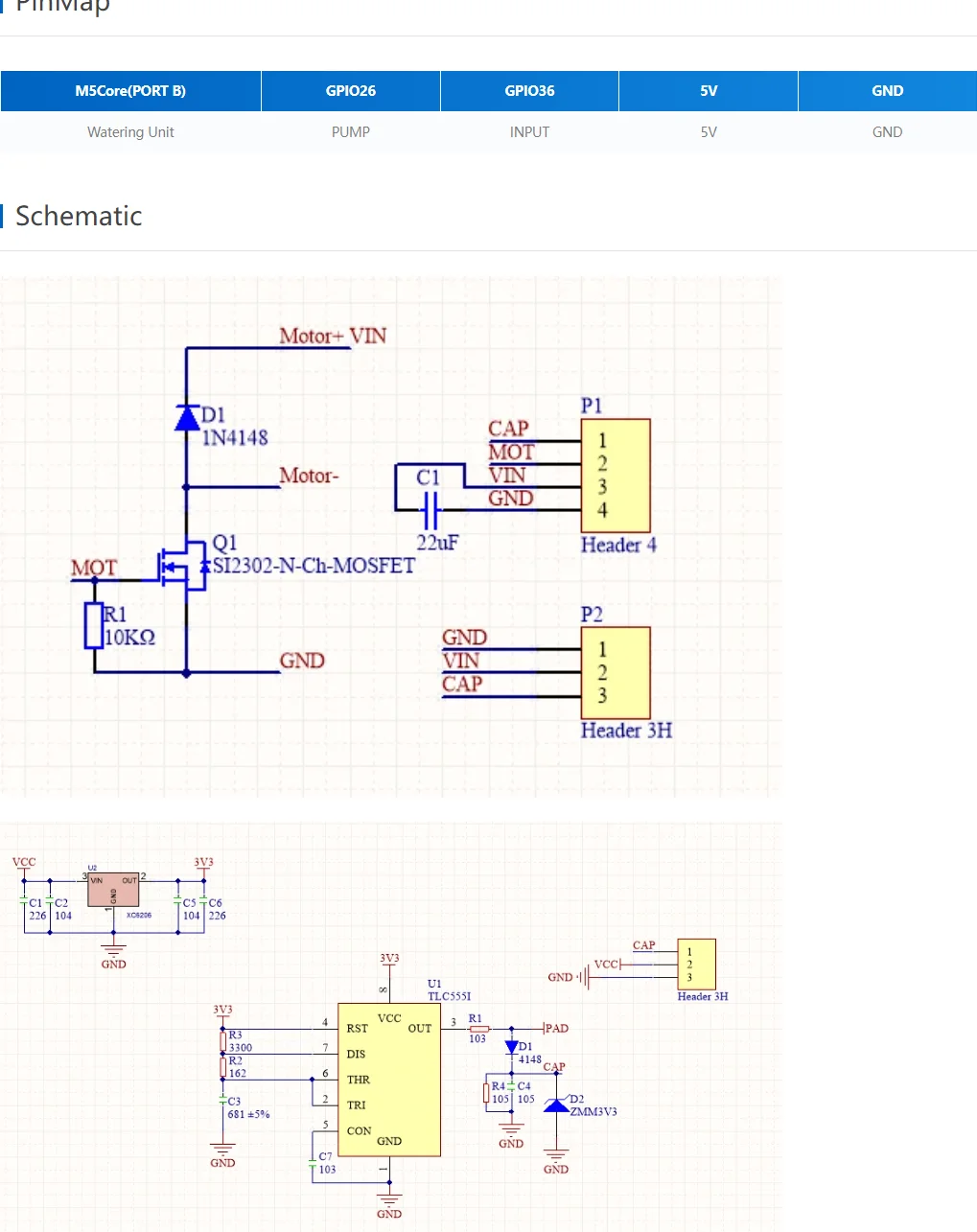Click the Motor- net label
This screenshot has width=977, height=1232.
[309, 476]
